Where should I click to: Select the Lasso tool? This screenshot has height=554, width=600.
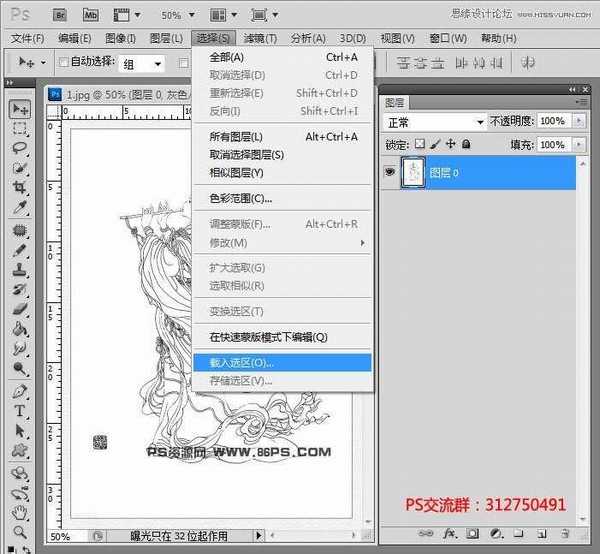pos(19,148)
